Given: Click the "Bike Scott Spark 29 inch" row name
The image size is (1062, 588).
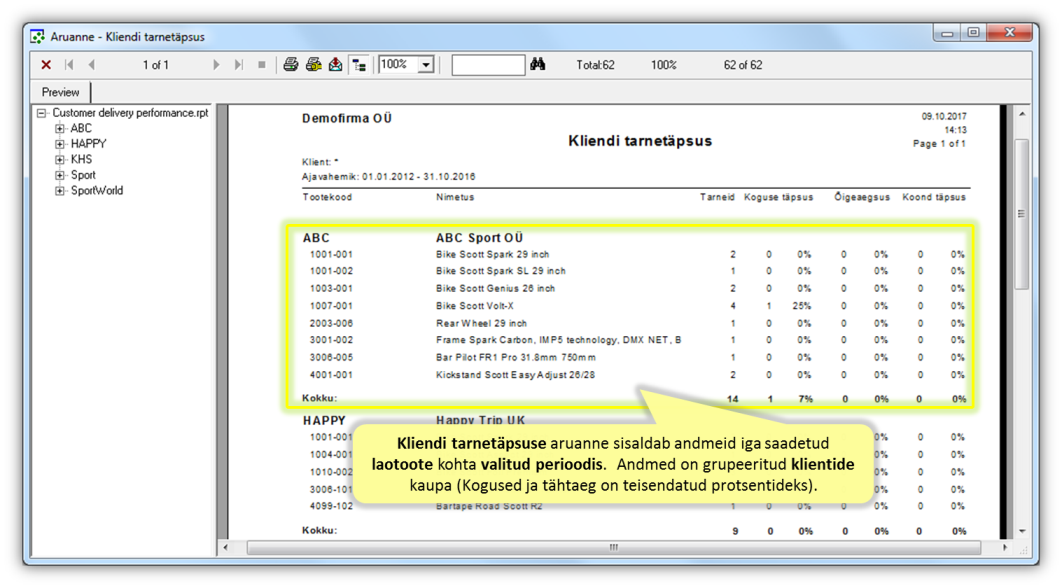Looking at the screenshot, I should tap(492, 255).
